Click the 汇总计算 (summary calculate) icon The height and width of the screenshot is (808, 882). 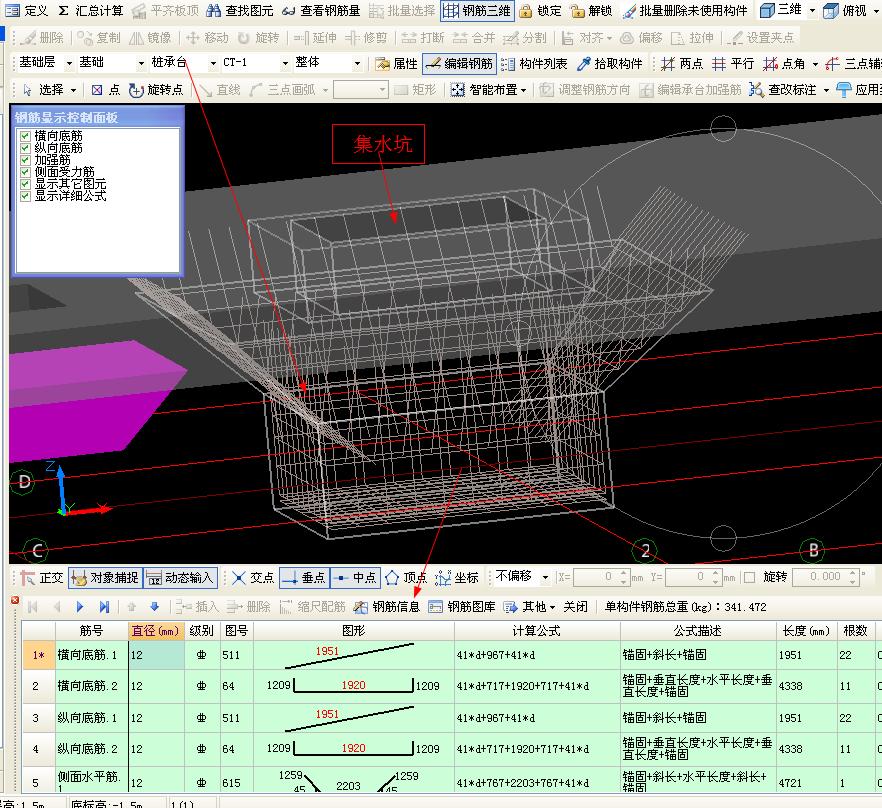91,11
